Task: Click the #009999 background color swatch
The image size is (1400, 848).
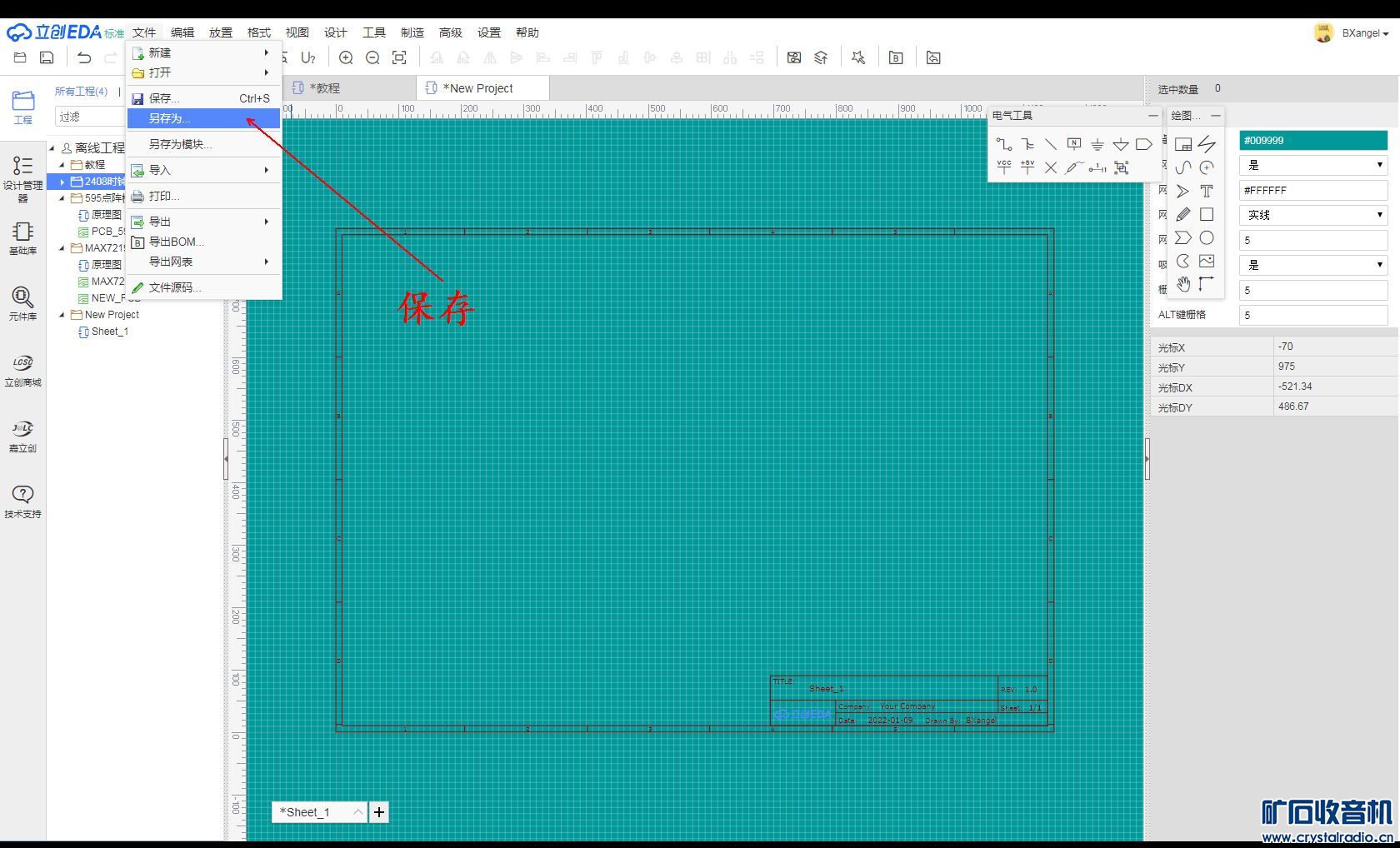Action: 1312,141
